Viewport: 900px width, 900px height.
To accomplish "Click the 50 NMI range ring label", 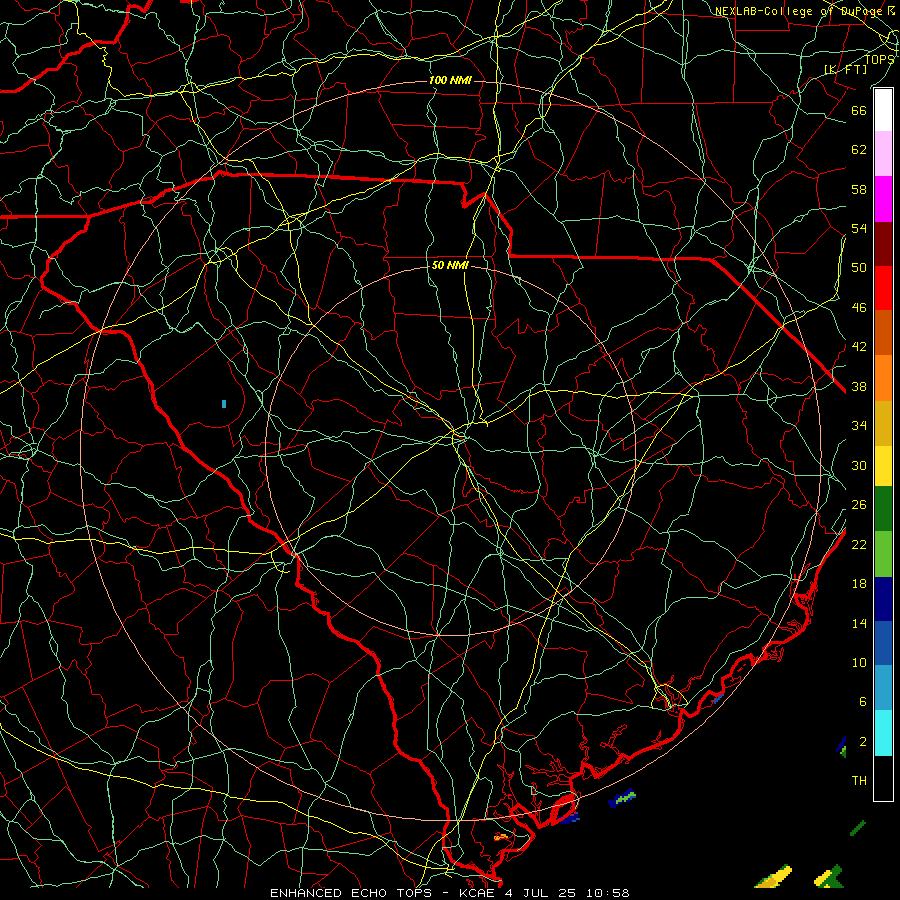I will tap(450, 265).
